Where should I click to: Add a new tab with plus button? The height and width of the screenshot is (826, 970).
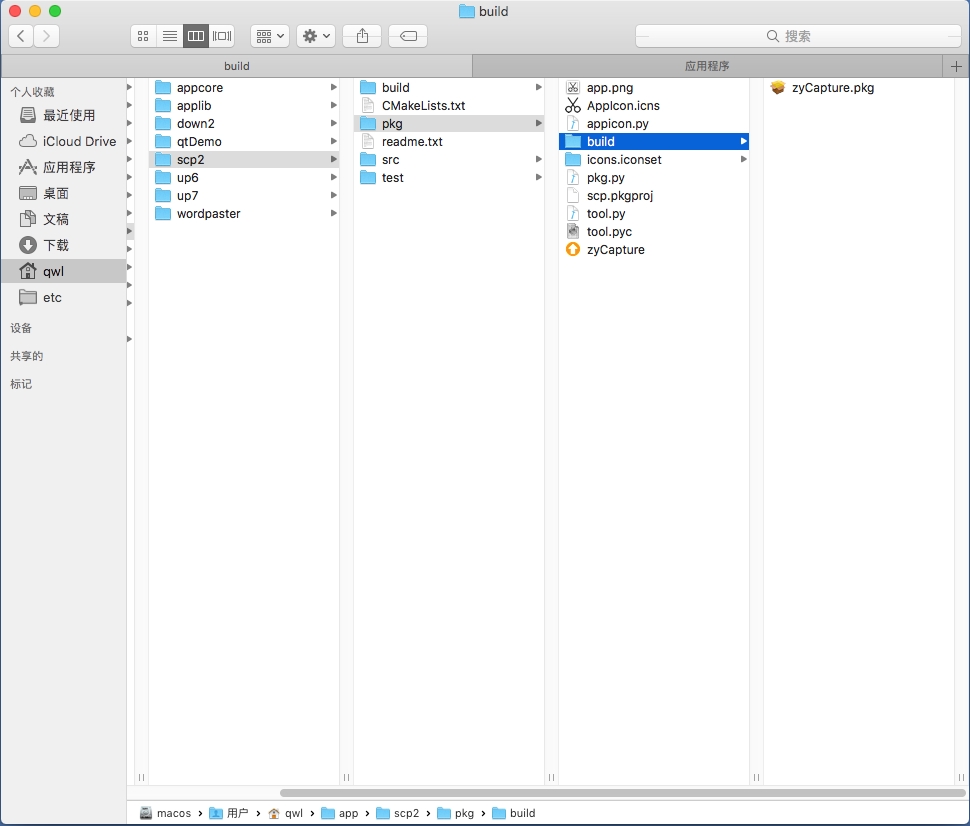click(956, 66)
